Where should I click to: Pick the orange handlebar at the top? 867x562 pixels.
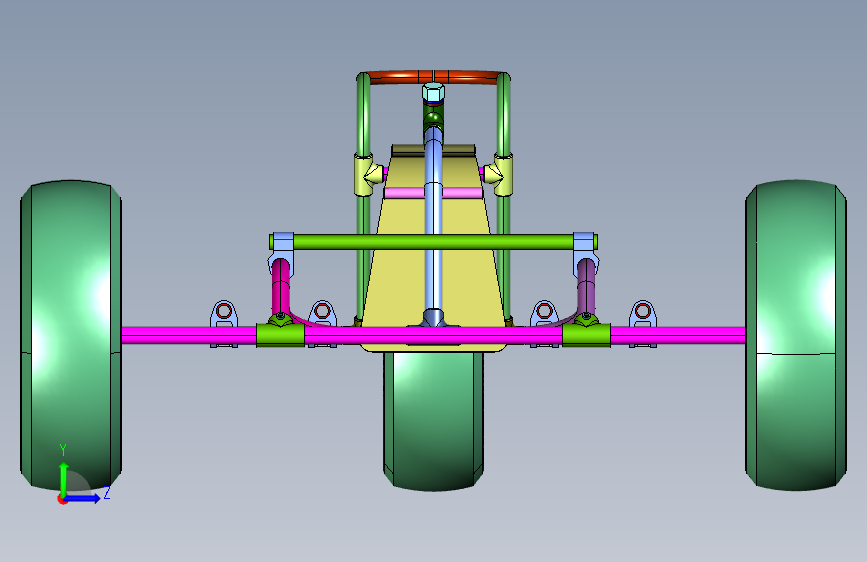point(434,77)
